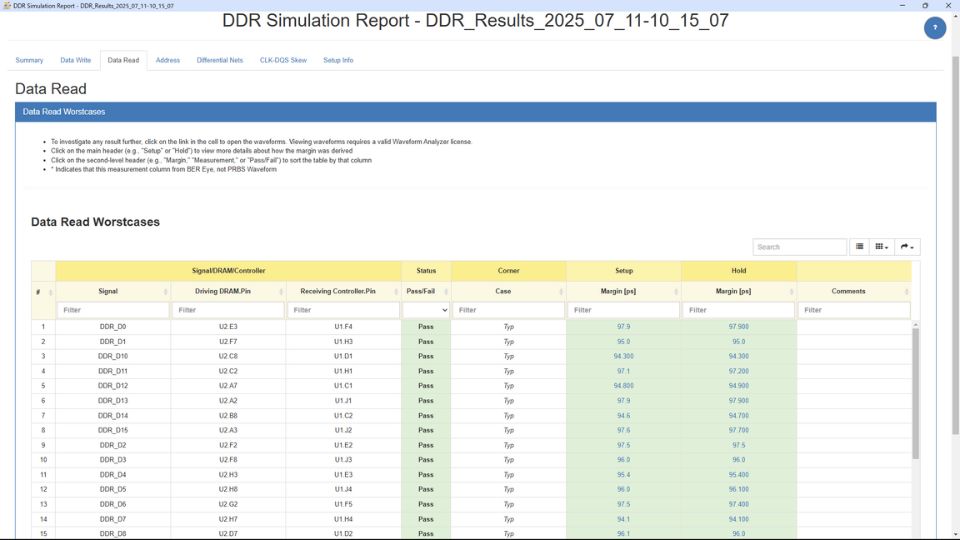Screen dimensions: 960x540
Task: Sort by Driving DRAM.Pin sort arrows
Action: tap(280, 291)
